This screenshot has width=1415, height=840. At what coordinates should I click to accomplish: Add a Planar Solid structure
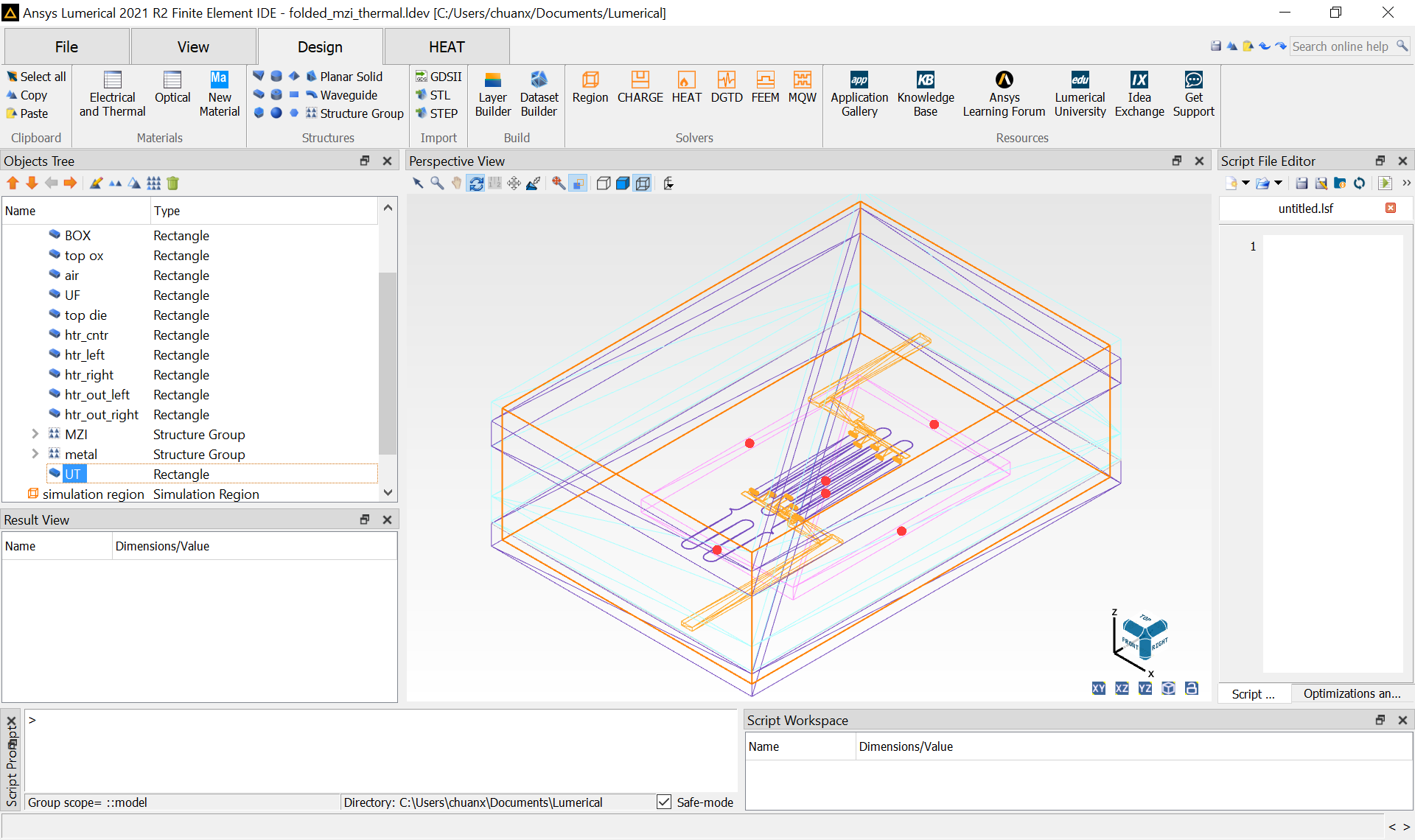(344, 77)
